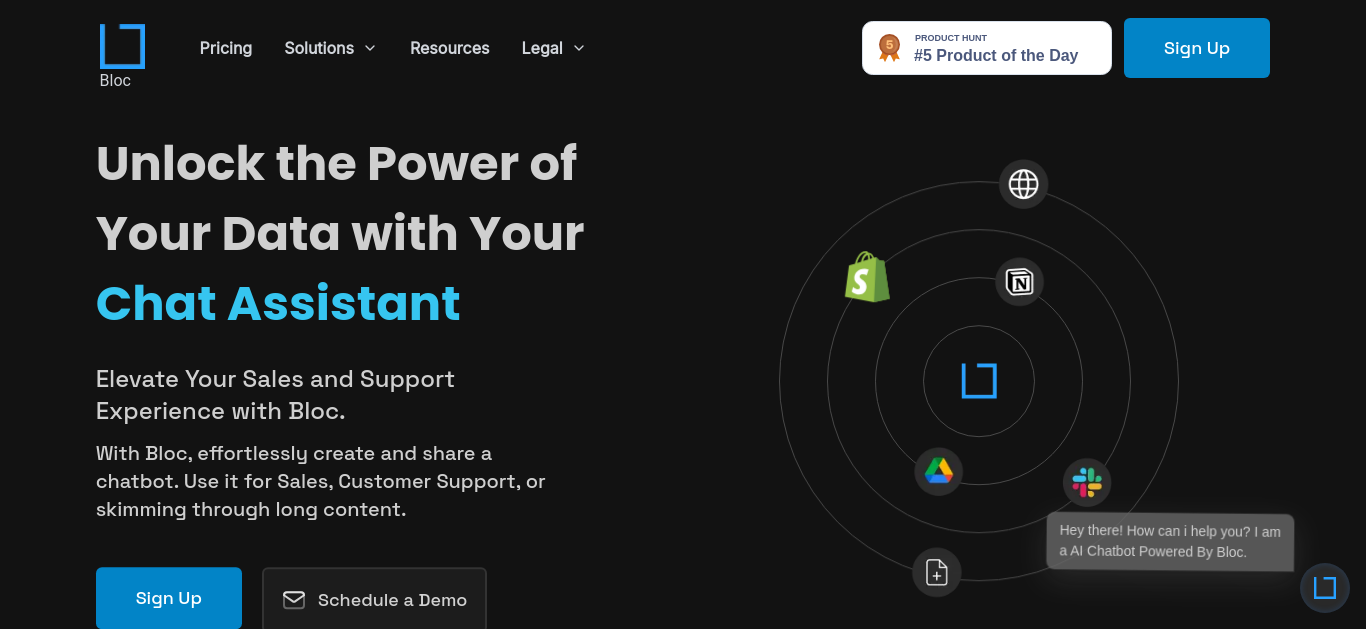
Task: Click the Product Hunt medal icon
Action: tap(889, 47)
